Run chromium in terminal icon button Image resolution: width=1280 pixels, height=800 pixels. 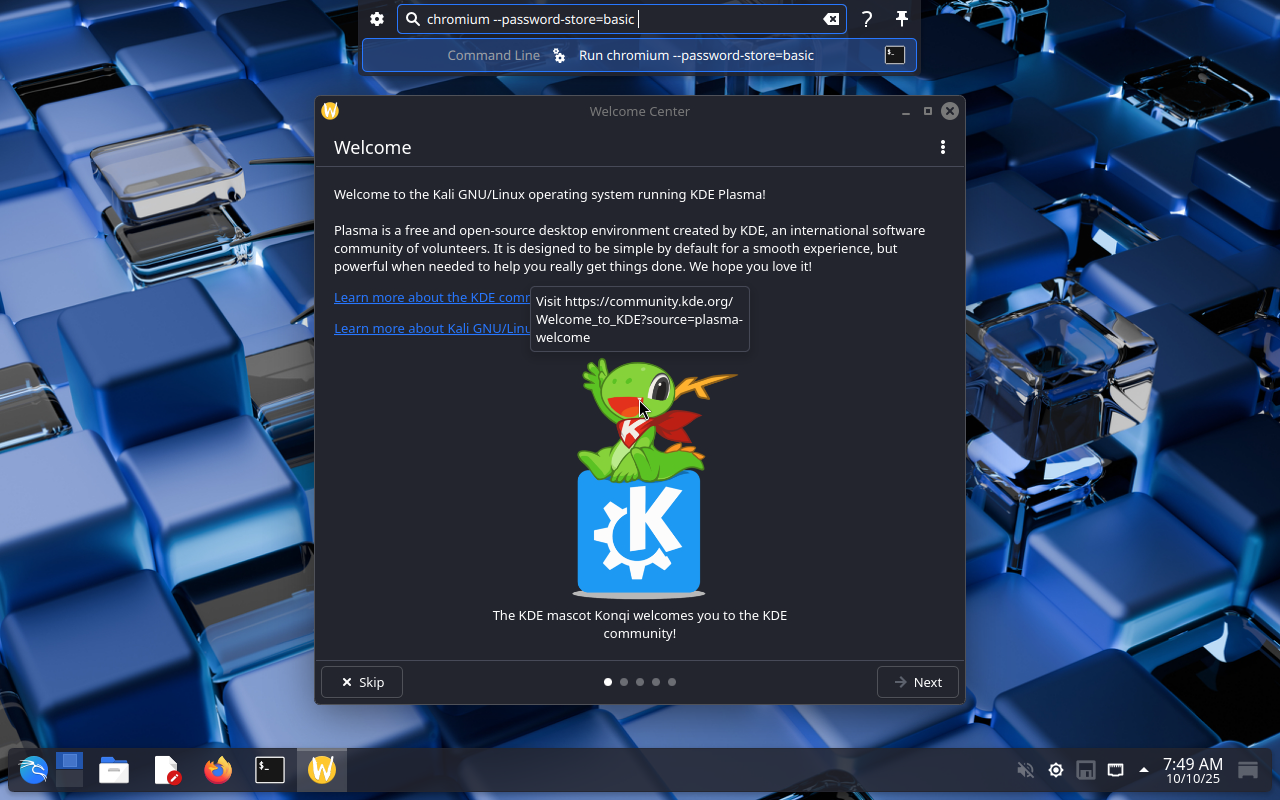coord(895,55)
